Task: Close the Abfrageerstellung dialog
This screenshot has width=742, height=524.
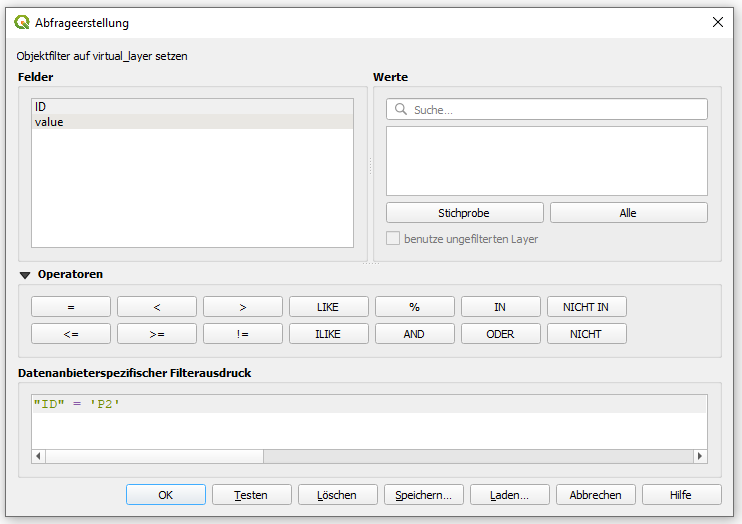Action: pos(718,22)
